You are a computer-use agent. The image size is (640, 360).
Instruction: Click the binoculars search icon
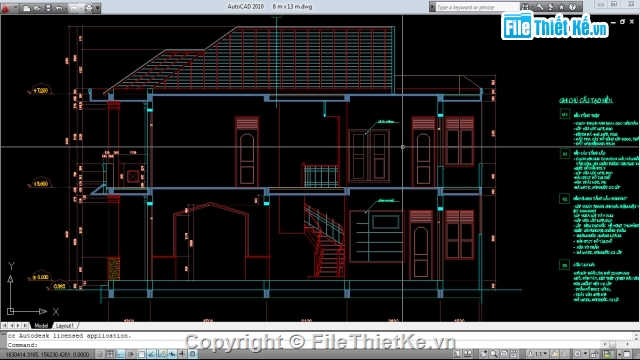[x=525, y=7]
